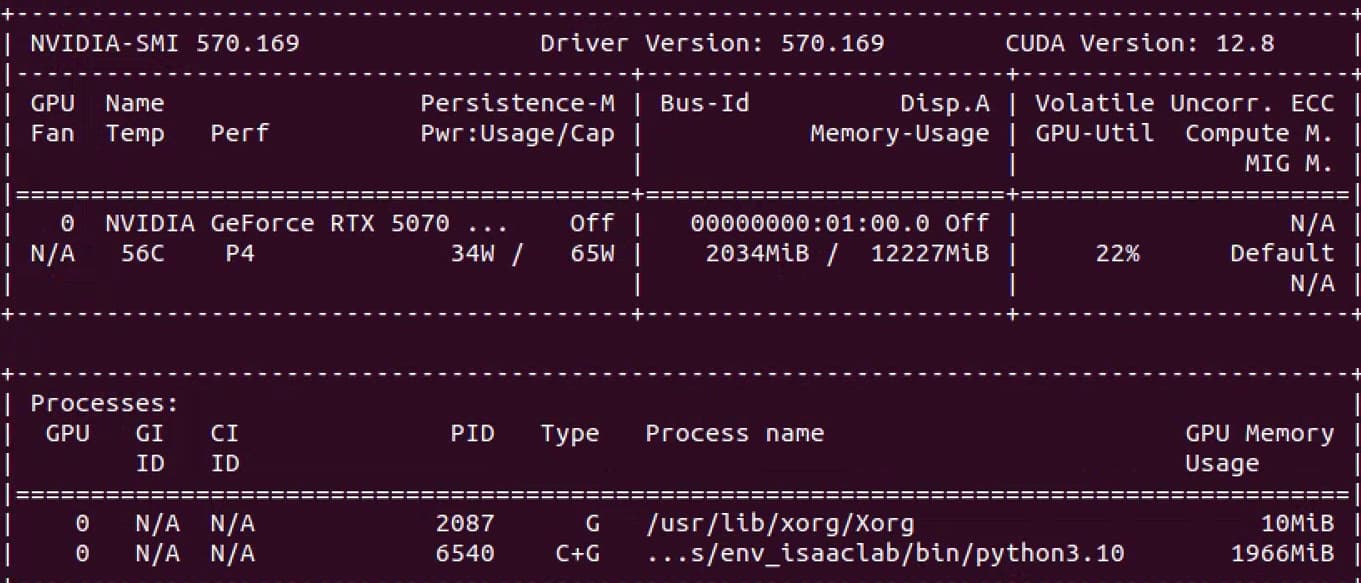Select the compute mode value 'Default'
The height and width of the screenshot is (583, 1361).
coord(1282,253)
